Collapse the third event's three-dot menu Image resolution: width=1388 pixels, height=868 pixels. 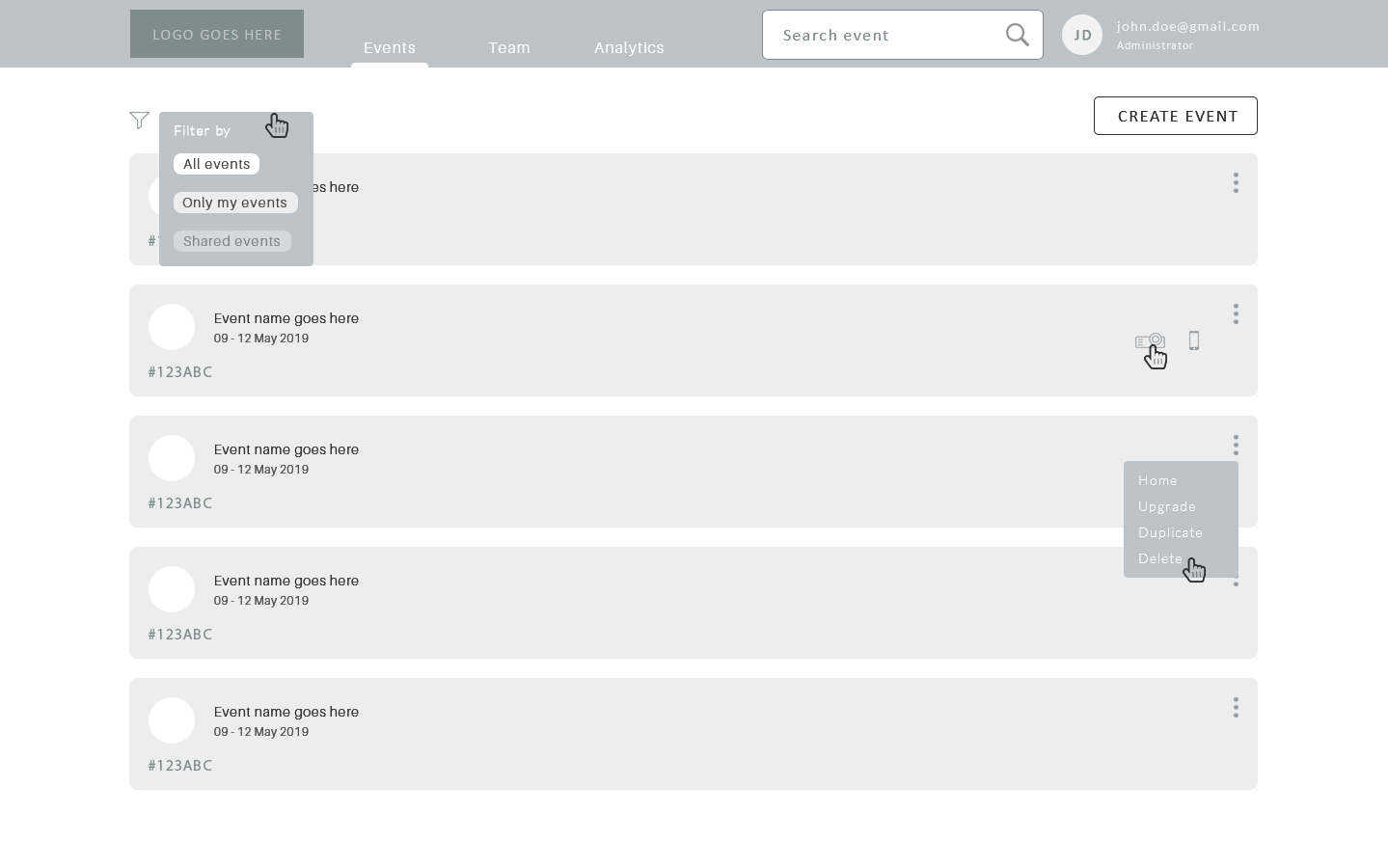coord(1236,446)
